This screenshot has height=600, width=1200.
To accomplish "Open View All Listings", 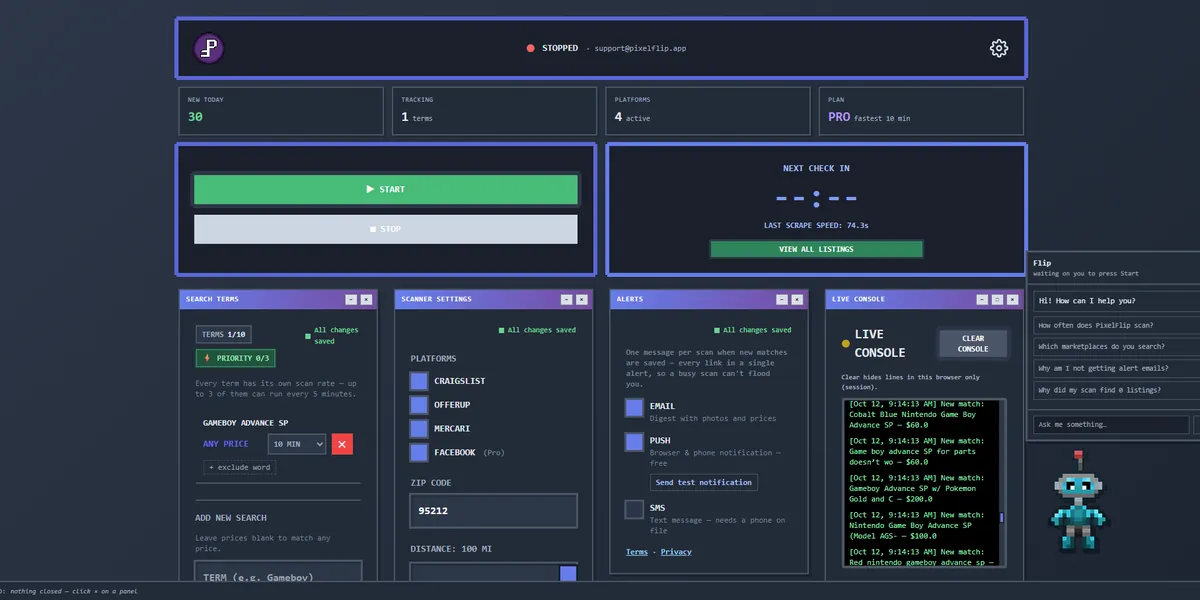I will [x=816, y=249].
